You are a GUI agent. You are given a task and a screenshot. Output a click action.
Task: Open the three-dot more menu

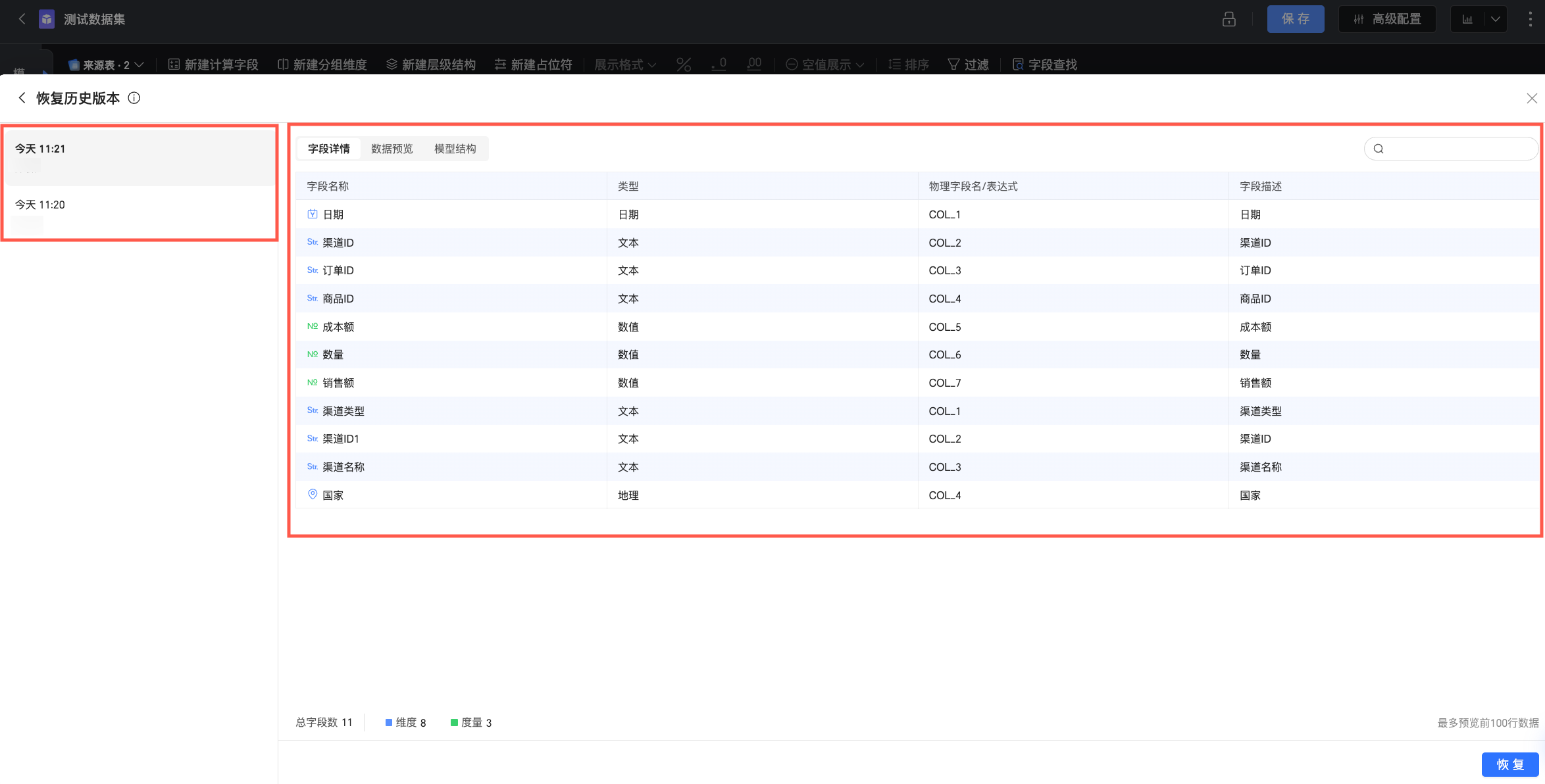[1530, 19]
